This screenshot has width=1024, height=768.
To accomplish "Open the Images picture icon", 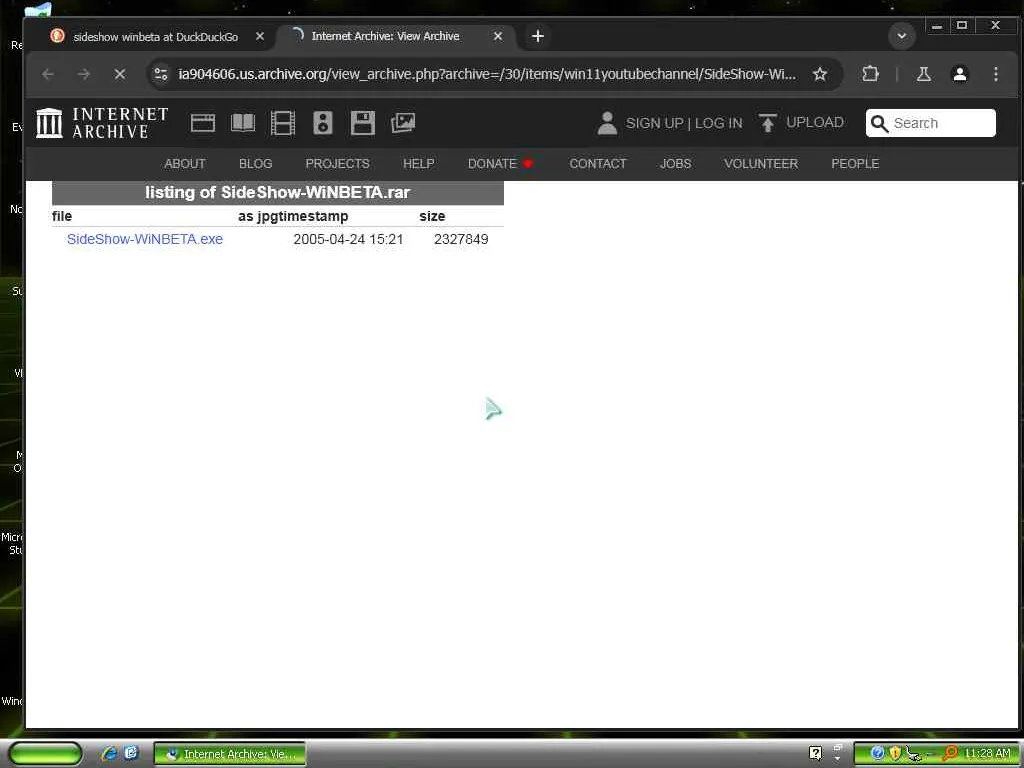I will (403, 123).
